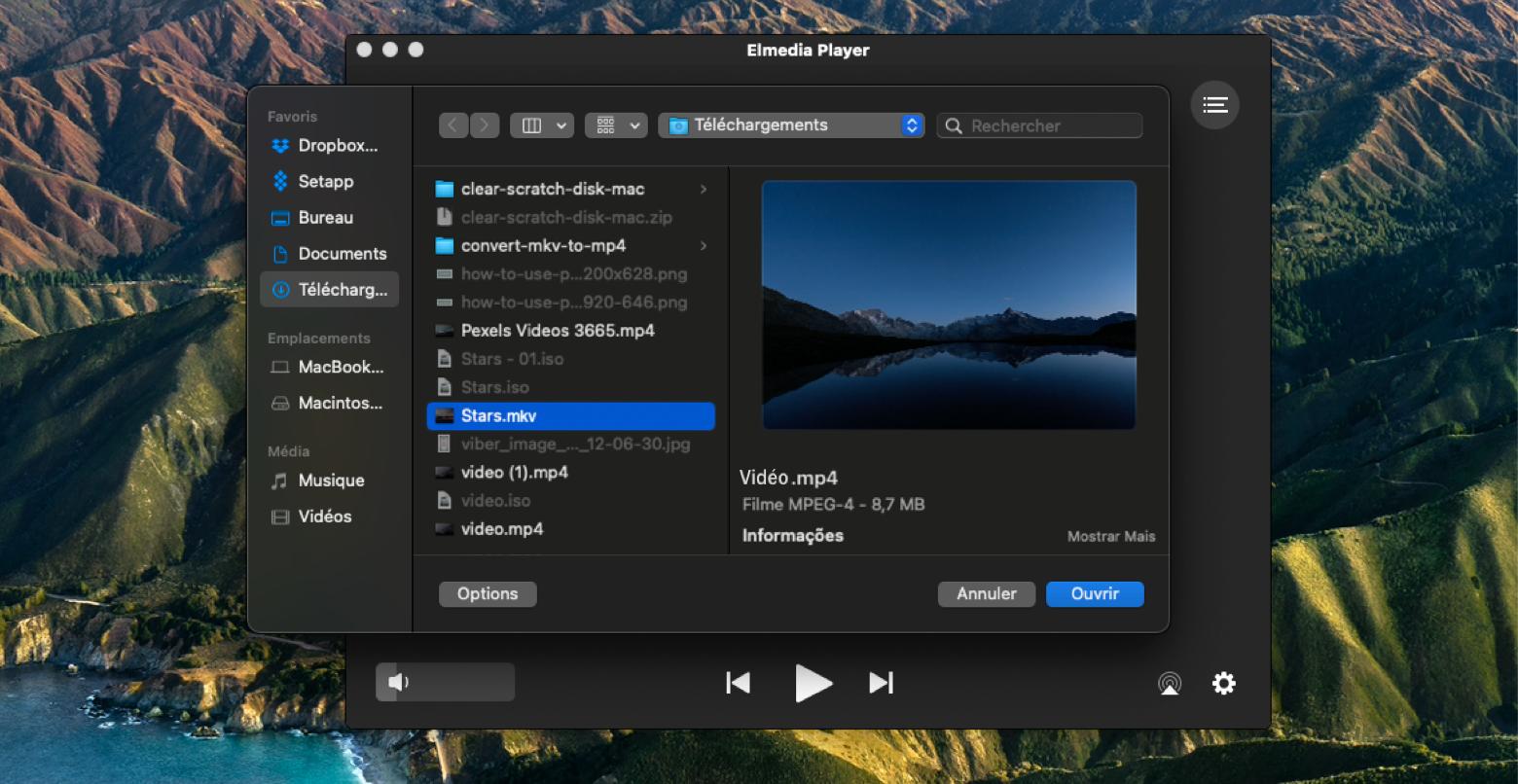The width and height of the screenshot is (1518, 784).
Task: Open Documents in the sidebar
Action: (x=329, y=254)
